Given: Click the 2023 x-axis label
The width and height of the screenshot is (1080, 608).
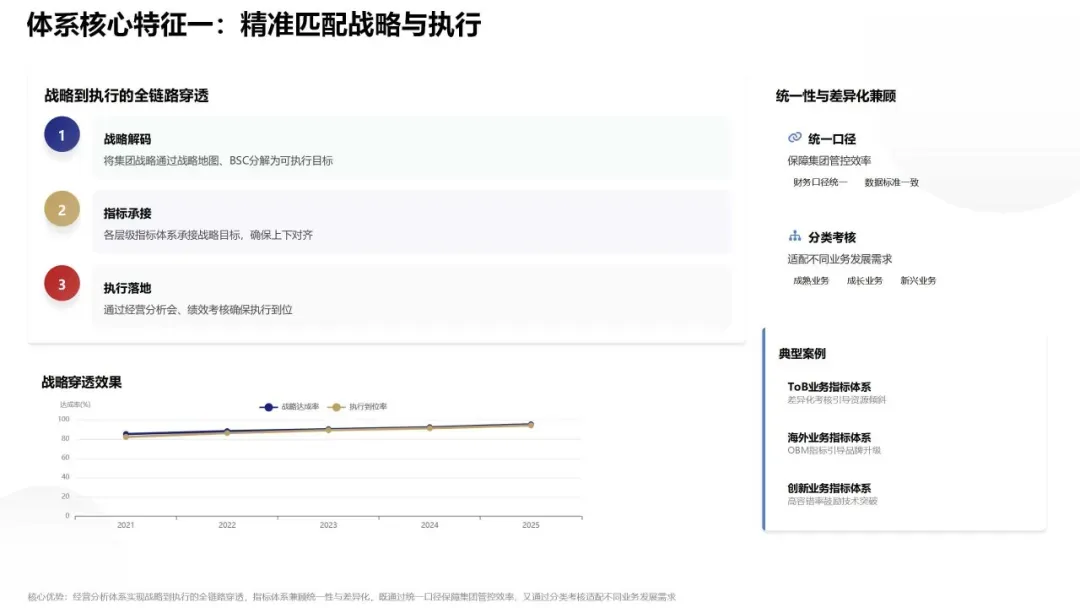Looking at the screenshot, I should (329, 525).
